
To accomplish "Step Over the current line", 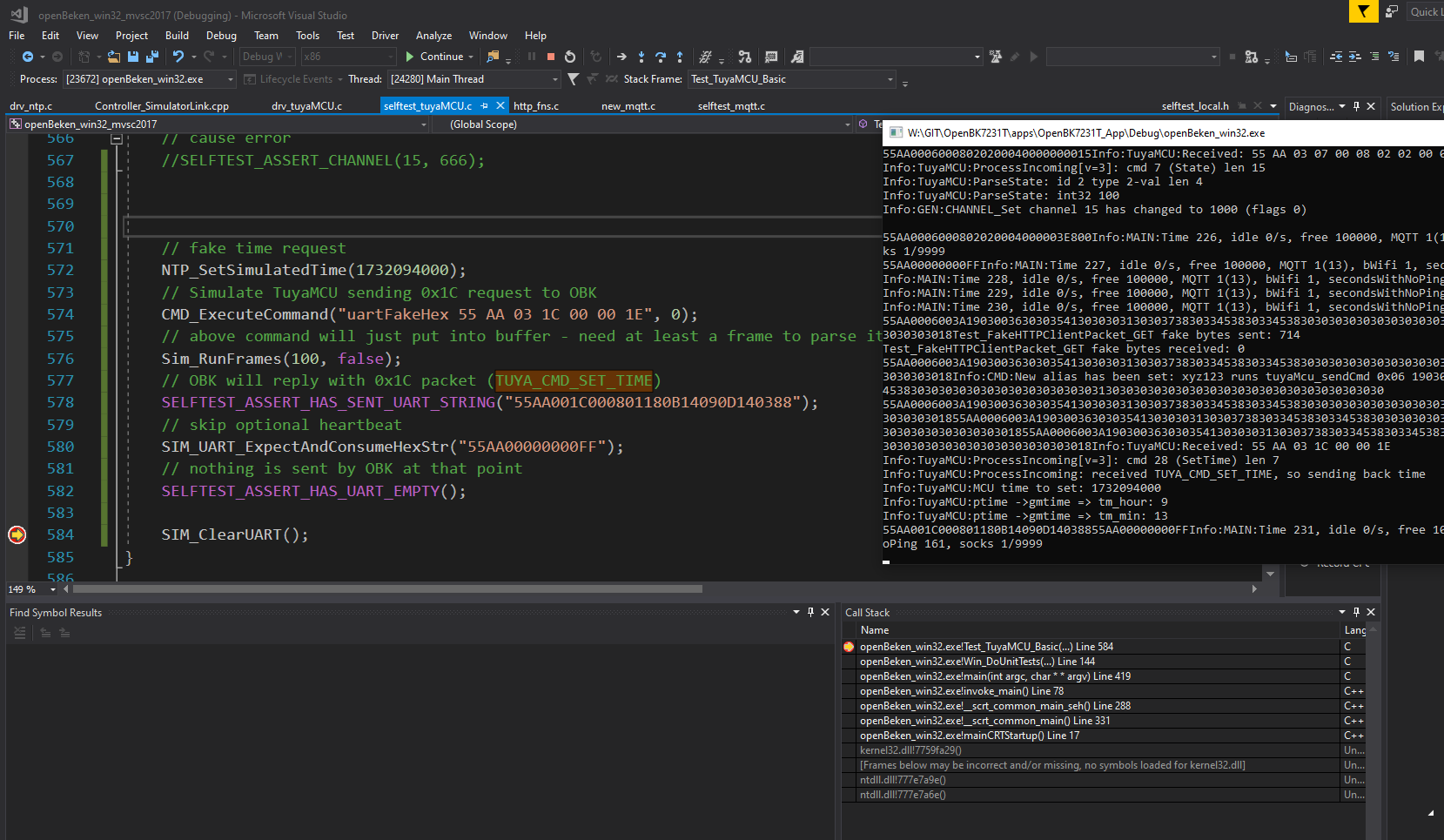I will pos(660,57).
